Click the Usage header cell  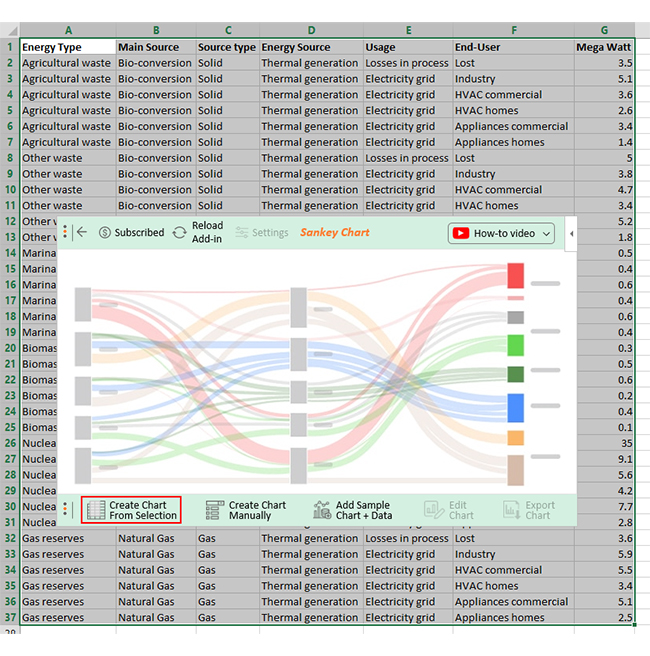point(408,47)
